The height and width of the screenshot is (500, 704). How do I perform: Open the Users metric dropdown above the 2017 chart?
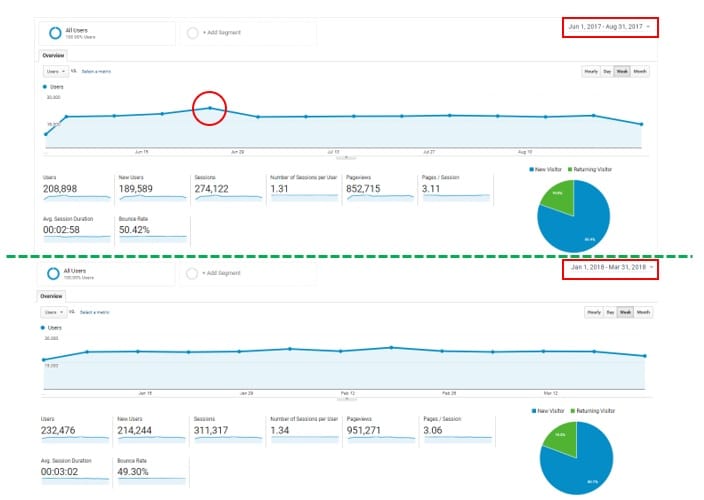[55, 72]
